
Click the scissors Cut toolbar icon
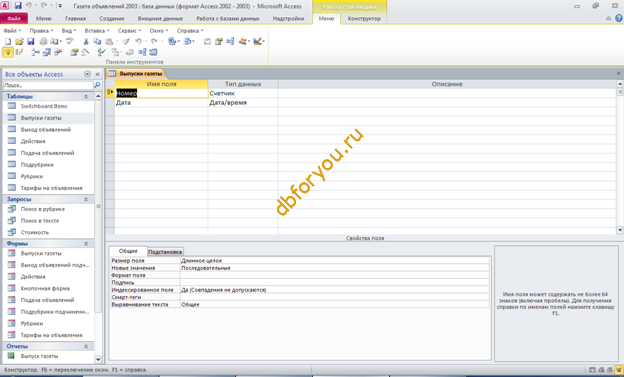pyautogui.click(x=86, y=41)
